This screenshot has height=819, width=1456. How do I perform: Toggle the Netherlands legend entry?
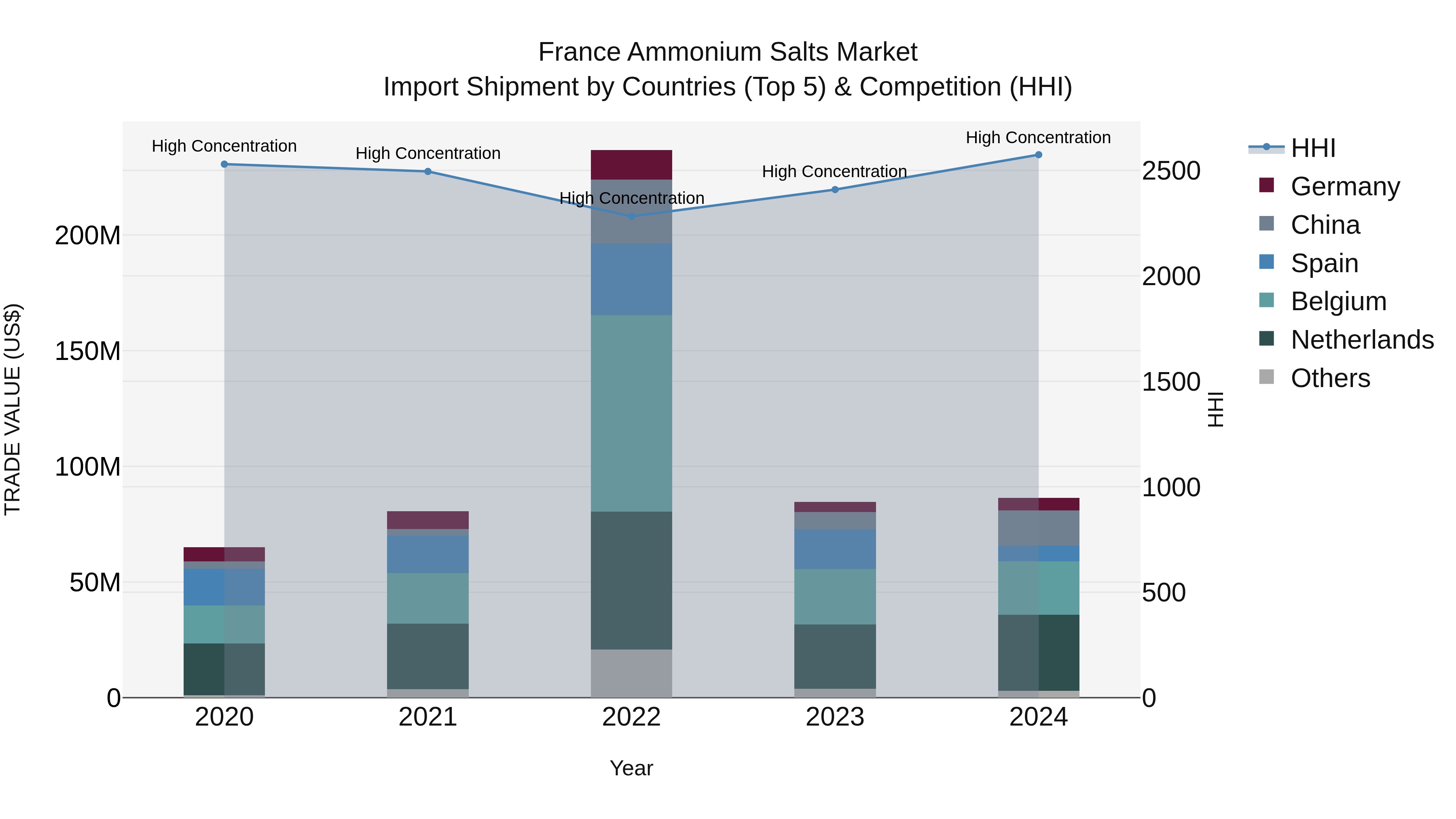(1346, 340)
